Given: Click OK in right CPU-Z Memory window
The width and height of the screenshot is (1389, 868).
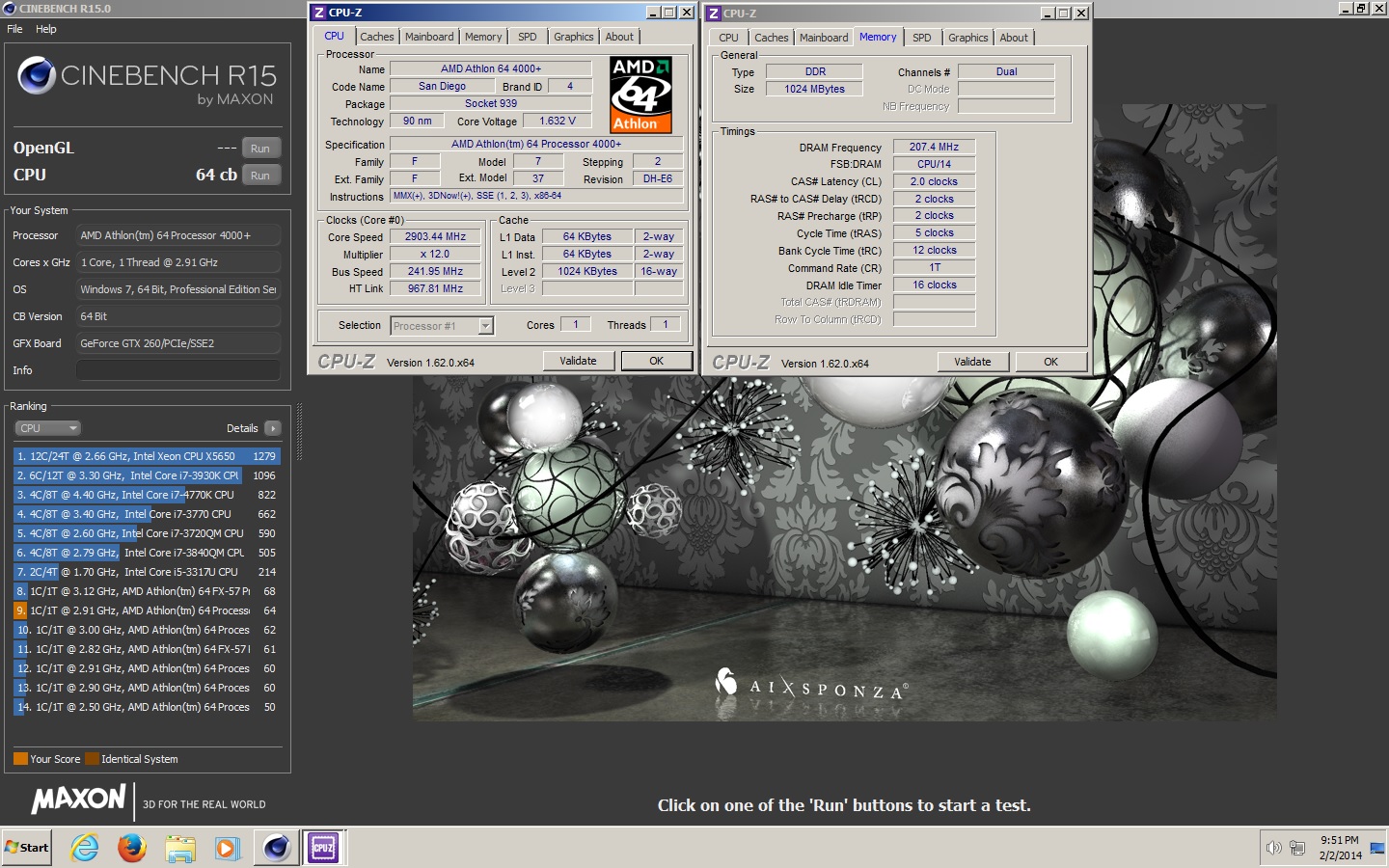Looking at the screenshot, I should click(x=1051, y=362).
